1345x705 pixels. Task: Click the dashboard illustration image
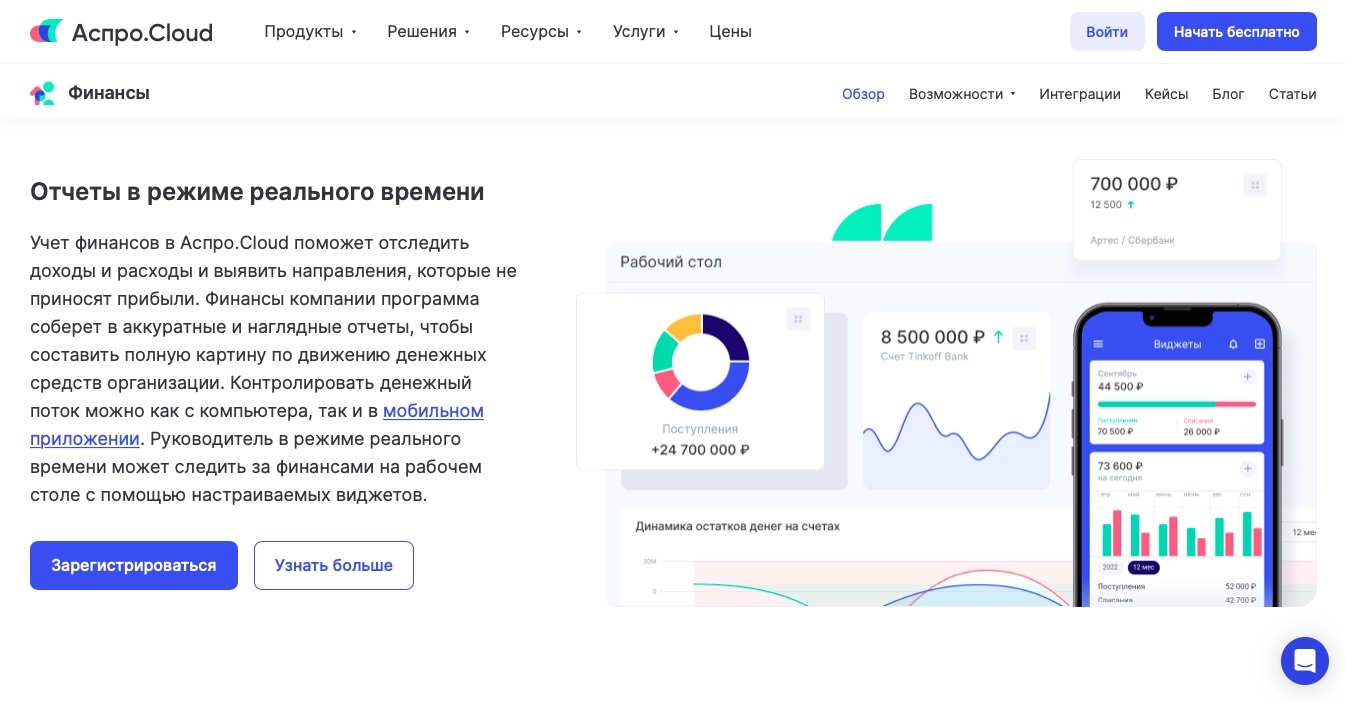pos(946,383)
